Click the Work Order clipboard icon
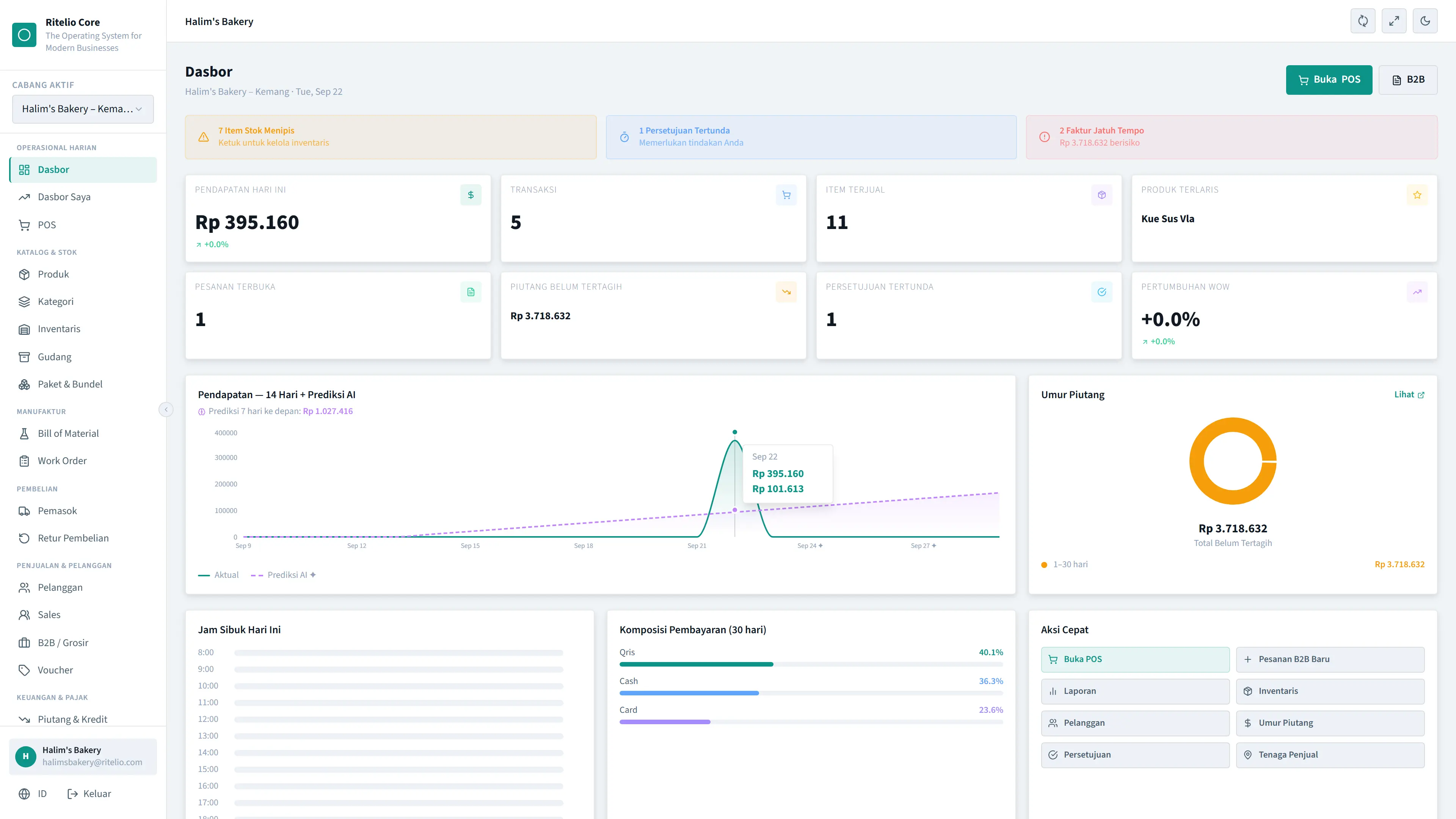The width and height of the screenshot is (1456, 819). pos(24,461)
